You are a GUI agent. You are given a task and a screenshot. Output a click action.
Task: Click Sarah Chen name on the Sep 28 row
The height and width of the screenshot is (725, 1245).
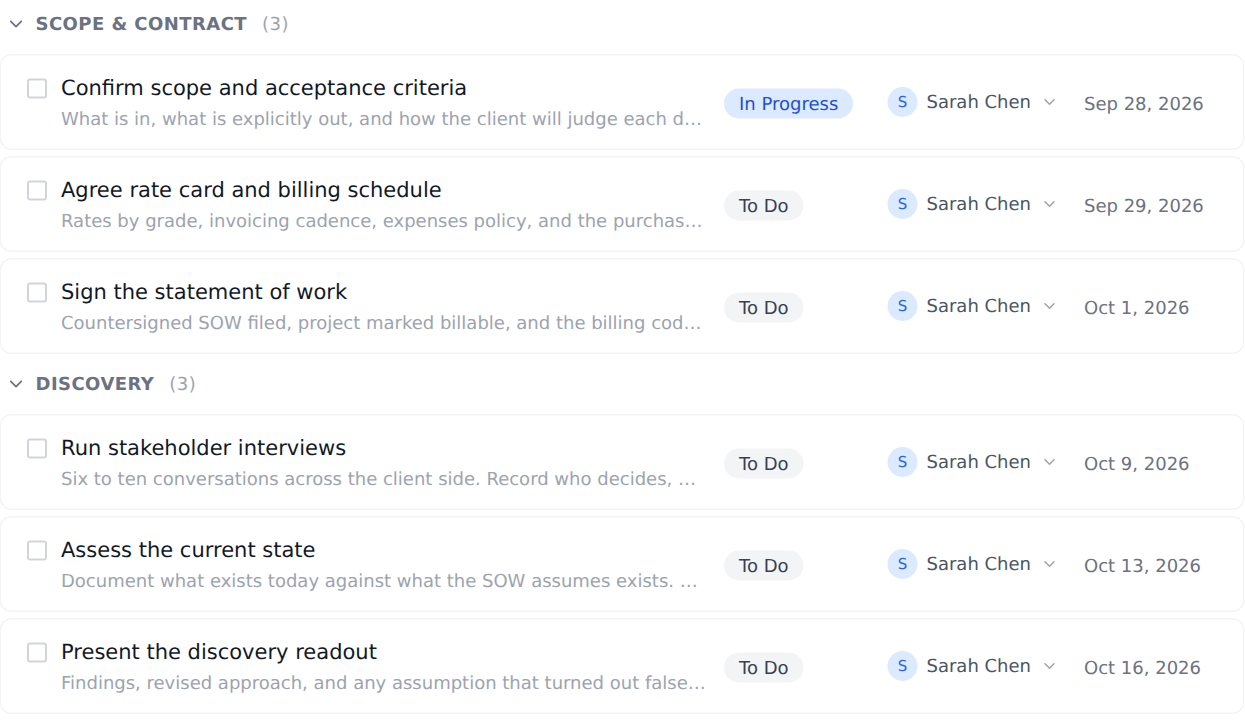(x=978, y=102)
